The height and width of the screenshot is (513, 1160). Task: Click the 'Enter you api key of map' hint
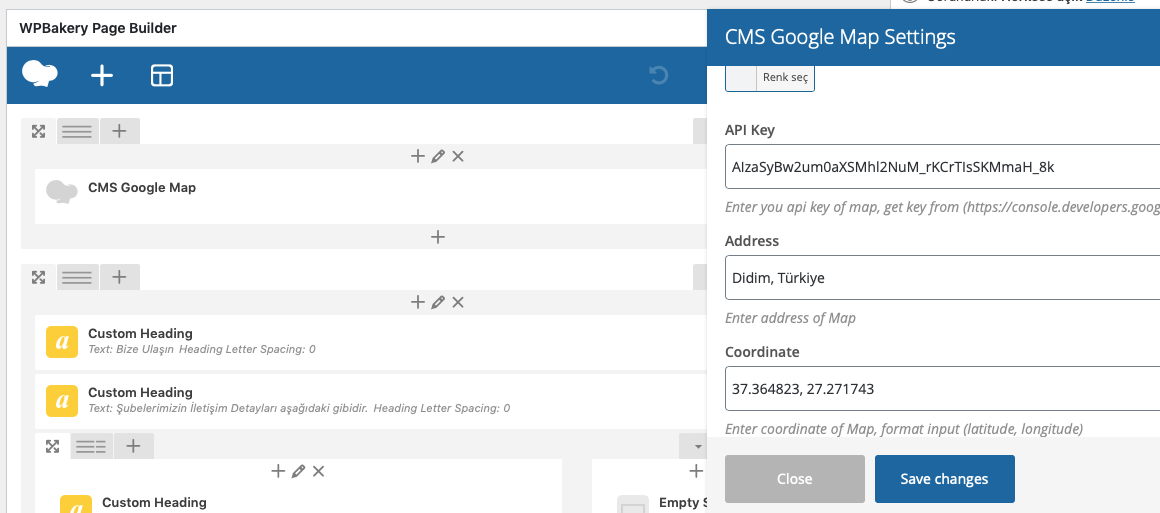click(942, 207)
